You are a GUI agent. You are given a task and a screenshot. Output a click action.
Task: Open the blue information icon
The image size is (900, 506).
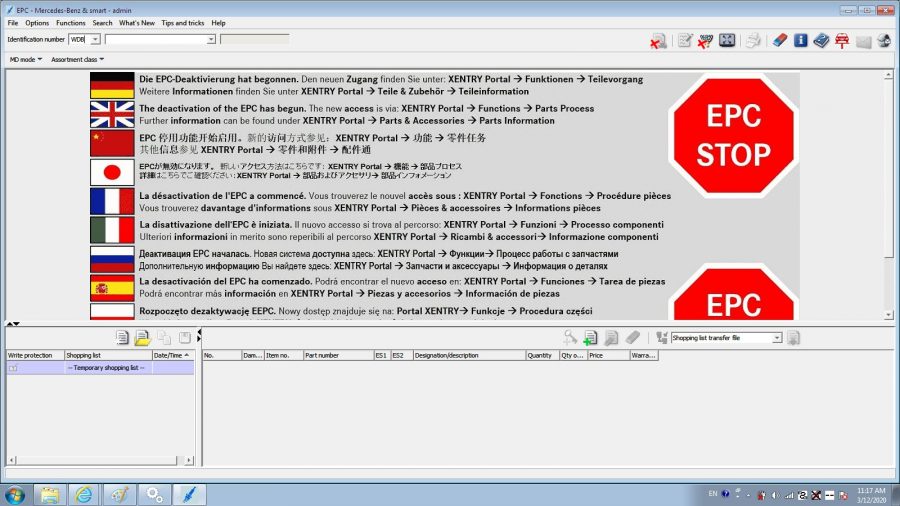801,40
